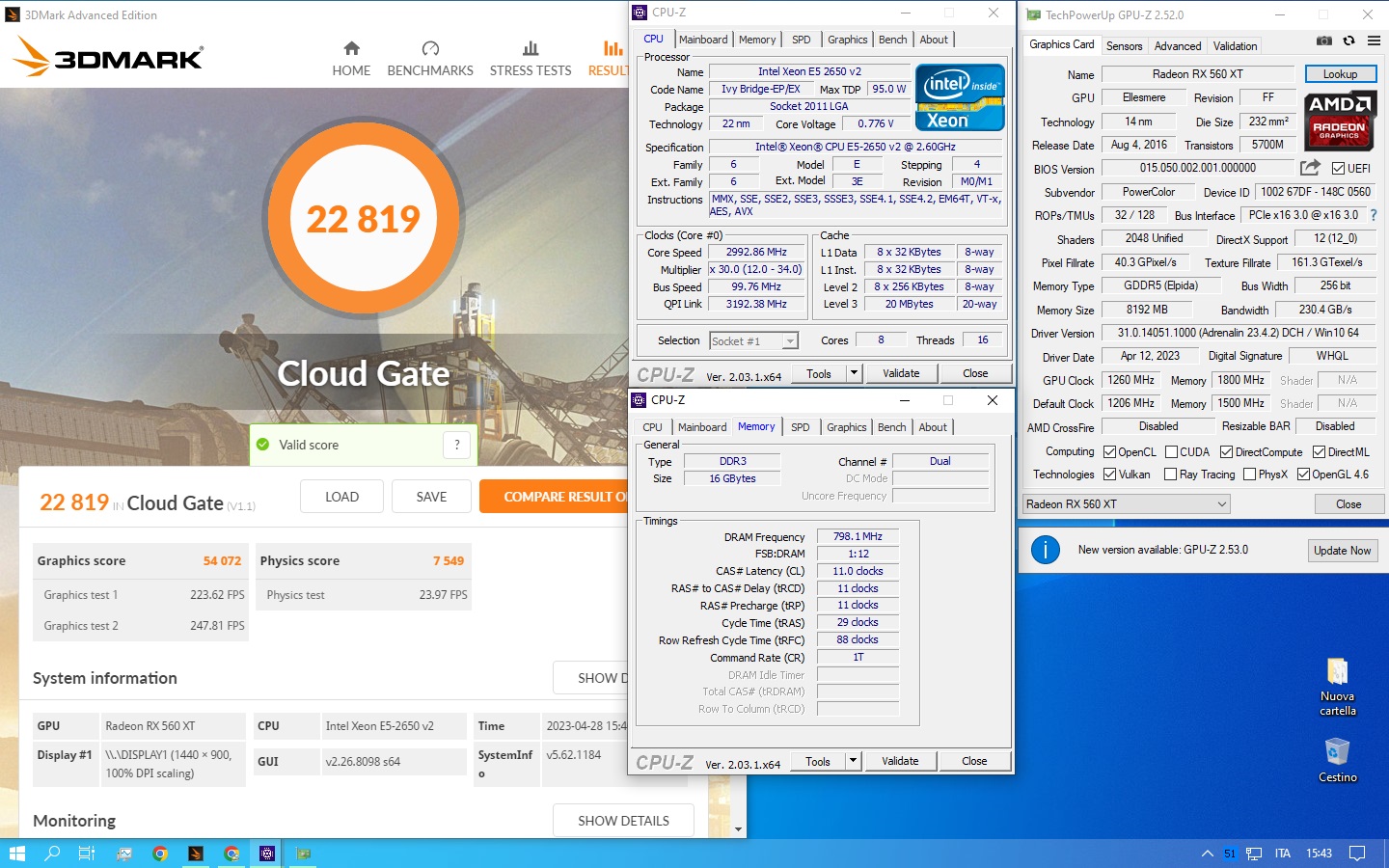Open the Graphics tab in lower CPU-Z
1389x868 pixels.
pos(847,427)
